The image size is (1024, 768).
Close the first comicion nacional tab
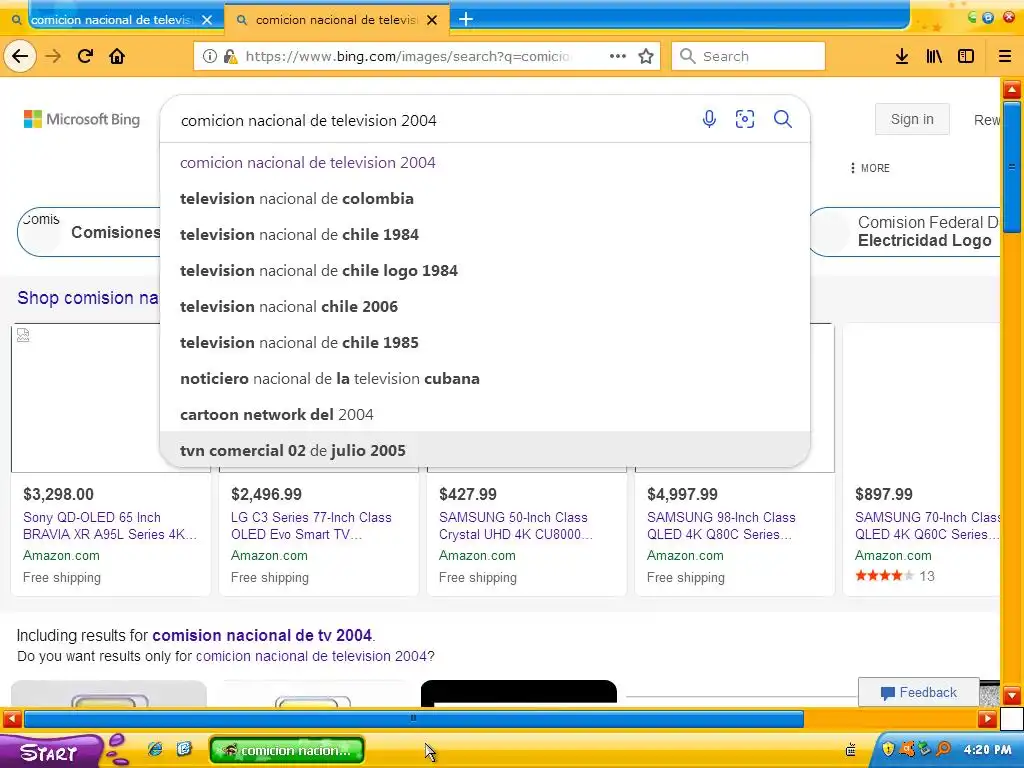click(207, 20)
